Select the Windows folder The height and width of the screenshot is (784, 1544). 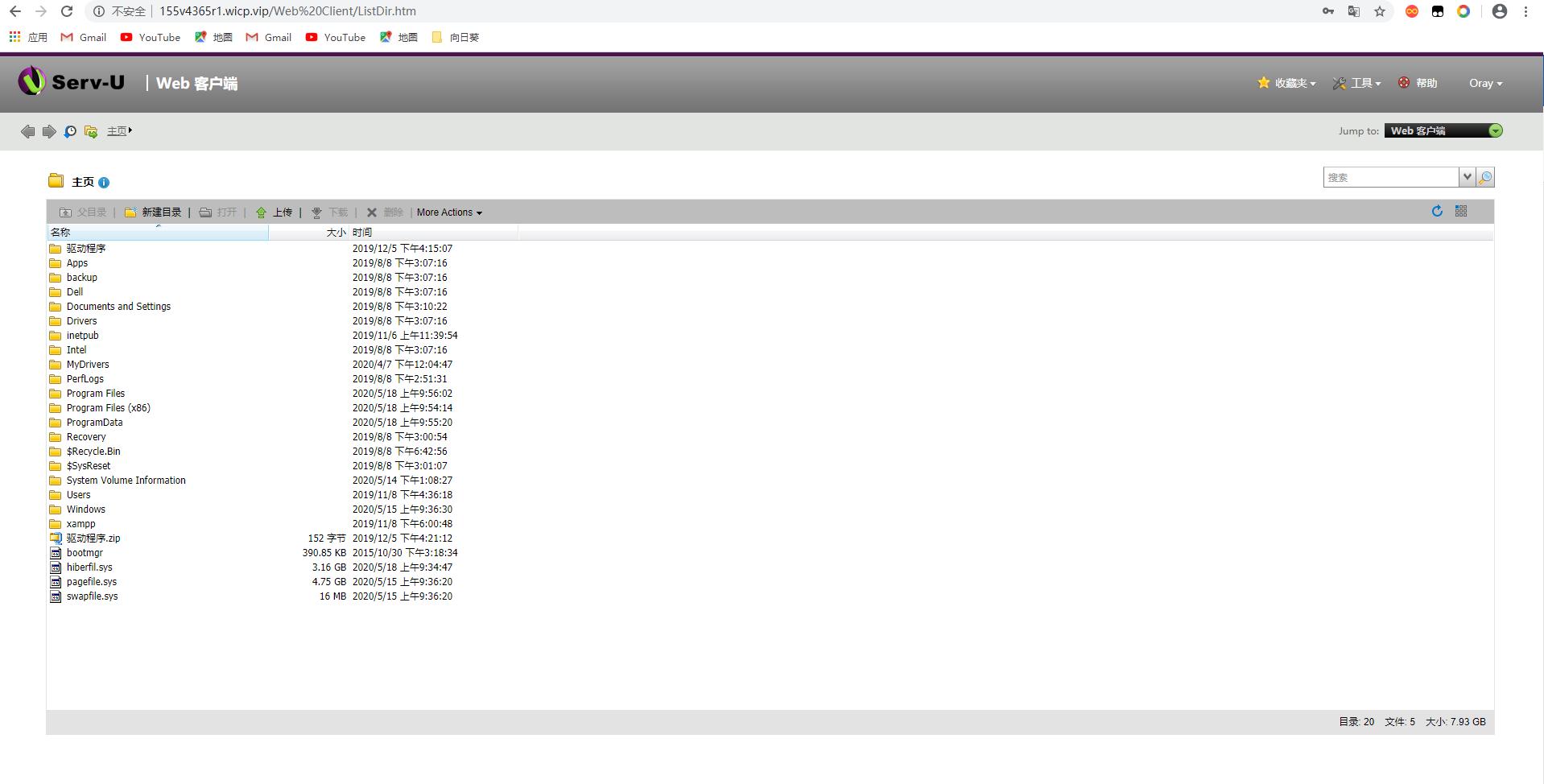[86, 510]
